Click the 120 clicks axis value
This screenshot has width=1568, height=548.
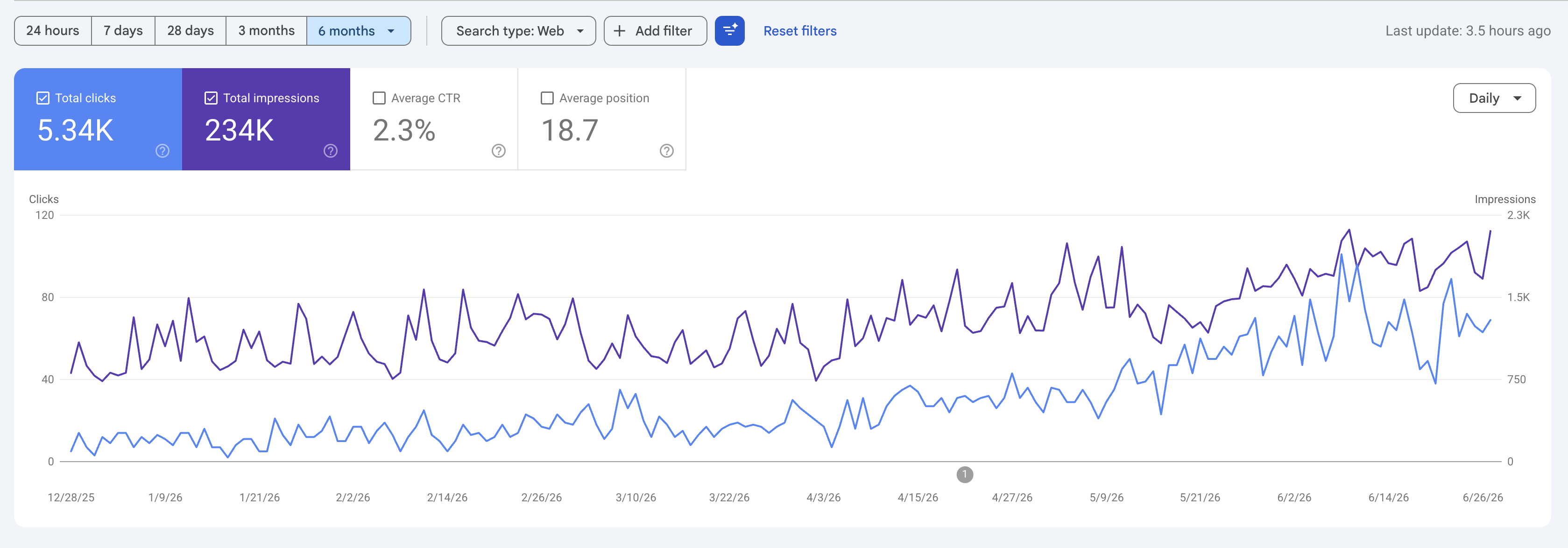pyautogui.click(x=44, y=215)
